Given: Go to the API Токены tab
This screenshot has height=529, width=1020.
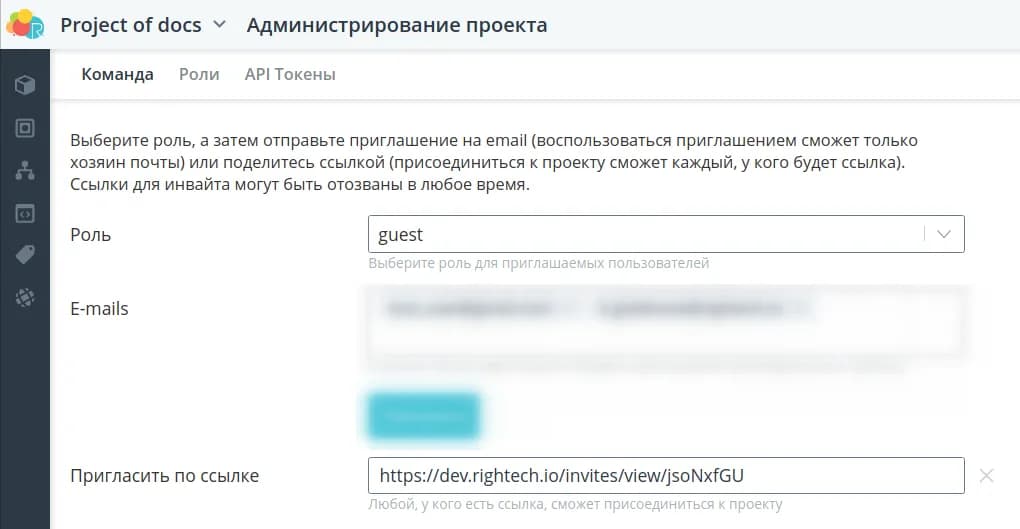Looking at the screenshot, I should coord(290,75).
